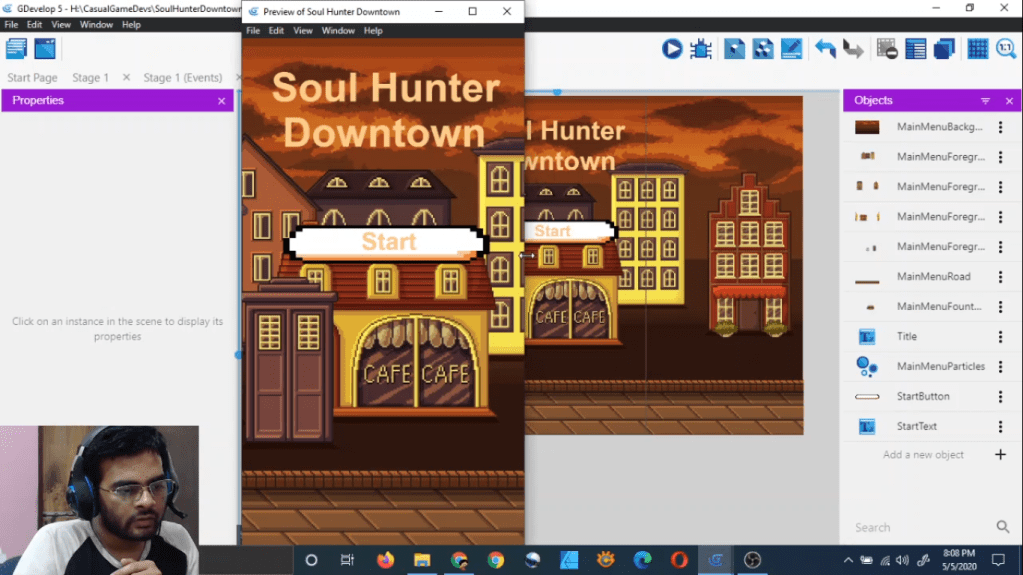Switch to the Stage 1 (Events) tab
Viewport: 1023px width, 575px height.
pyautogui.click(x=182, y=78)
